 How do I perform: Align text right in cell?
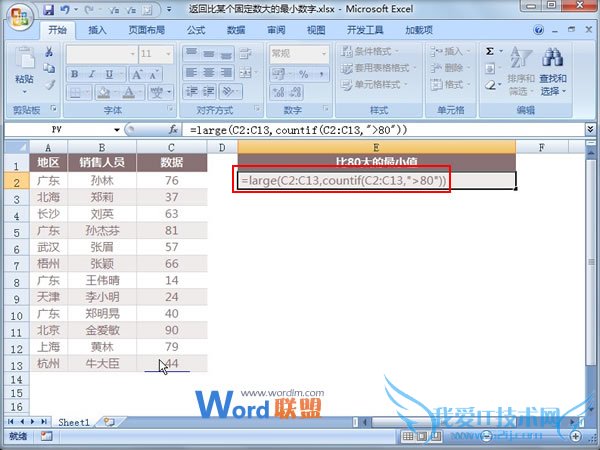point(226,72)
